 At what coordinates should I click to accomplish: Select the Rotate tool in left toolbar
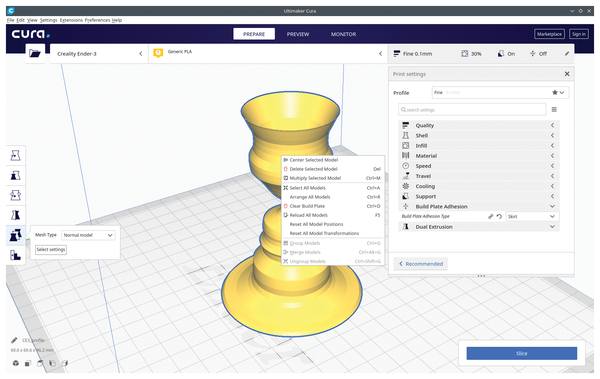pyautogui.click(x=15, y=195)
